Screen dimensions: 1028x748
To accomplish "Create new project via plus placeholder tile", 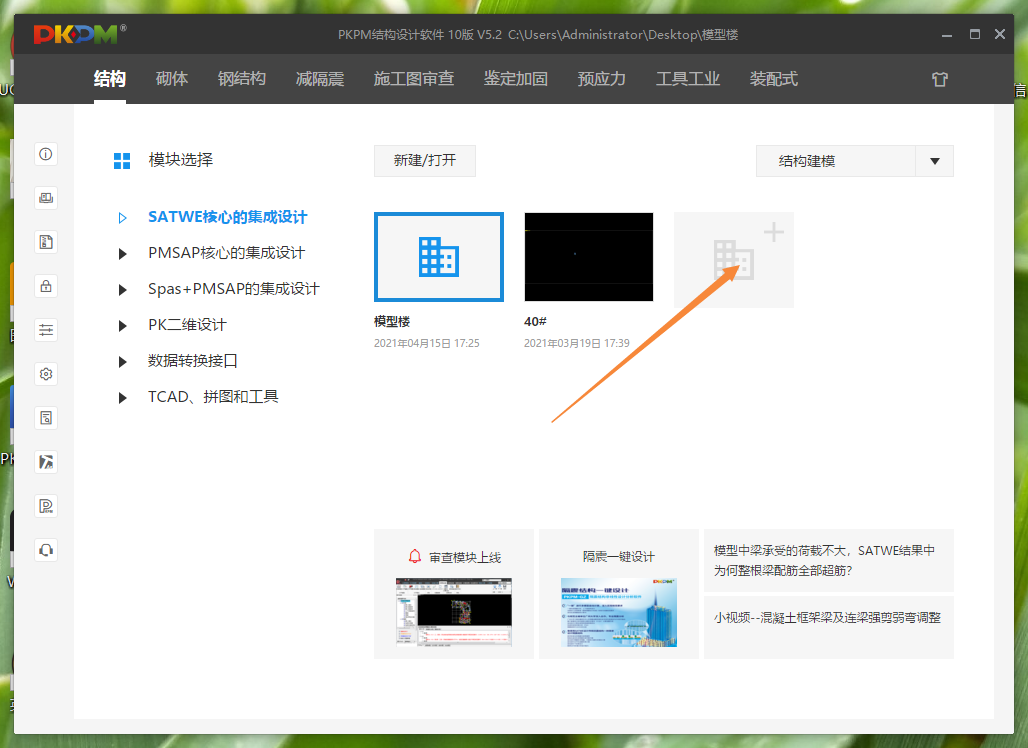I will click(733, 260).
